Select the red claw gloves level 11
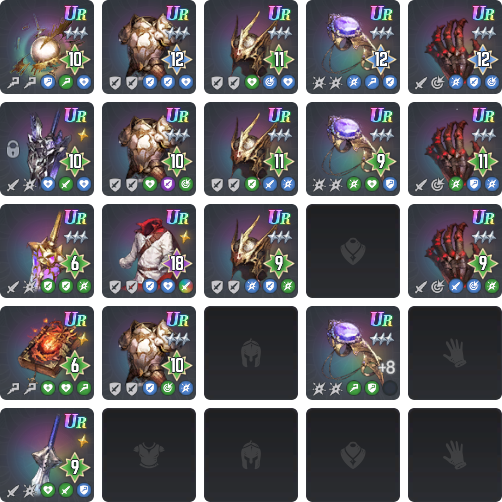 [455, 149]
